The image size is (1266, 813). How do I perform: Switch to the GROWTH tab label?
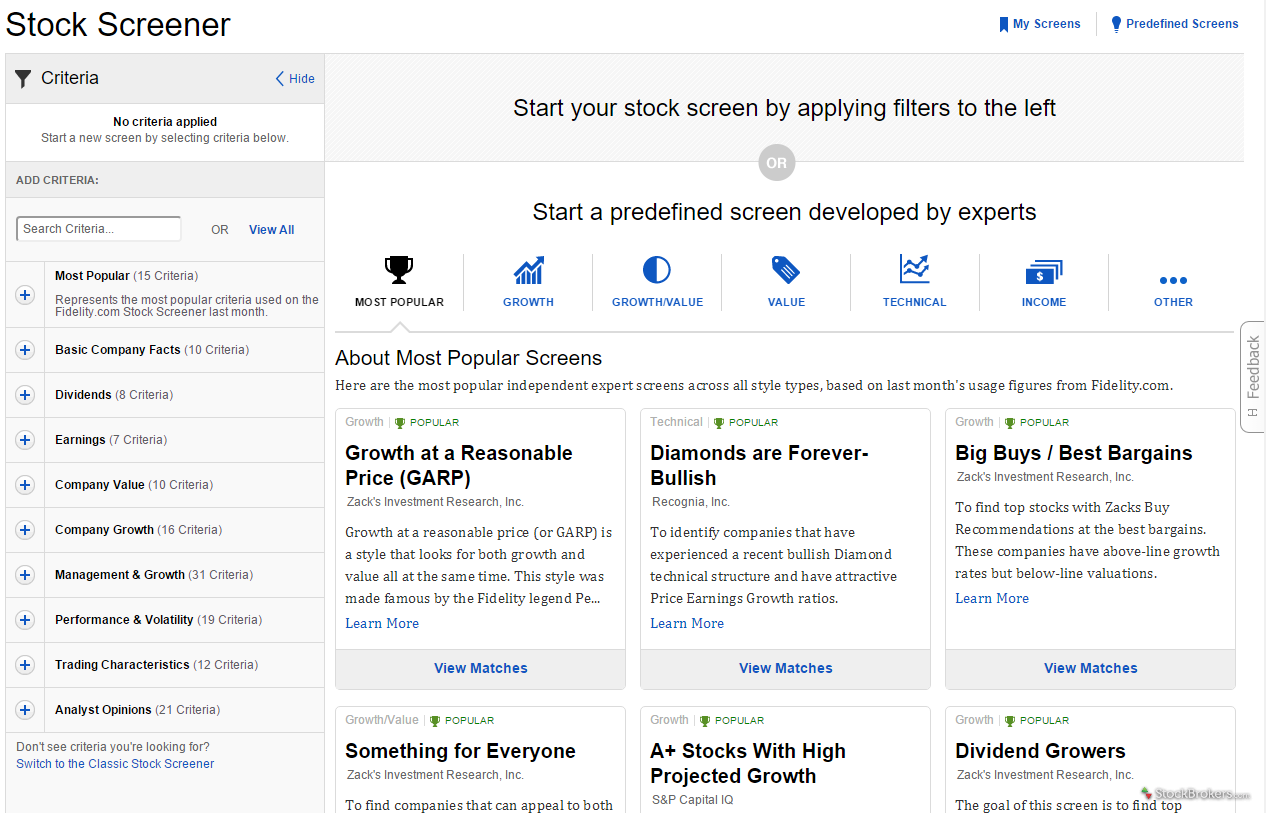(528, 302)
